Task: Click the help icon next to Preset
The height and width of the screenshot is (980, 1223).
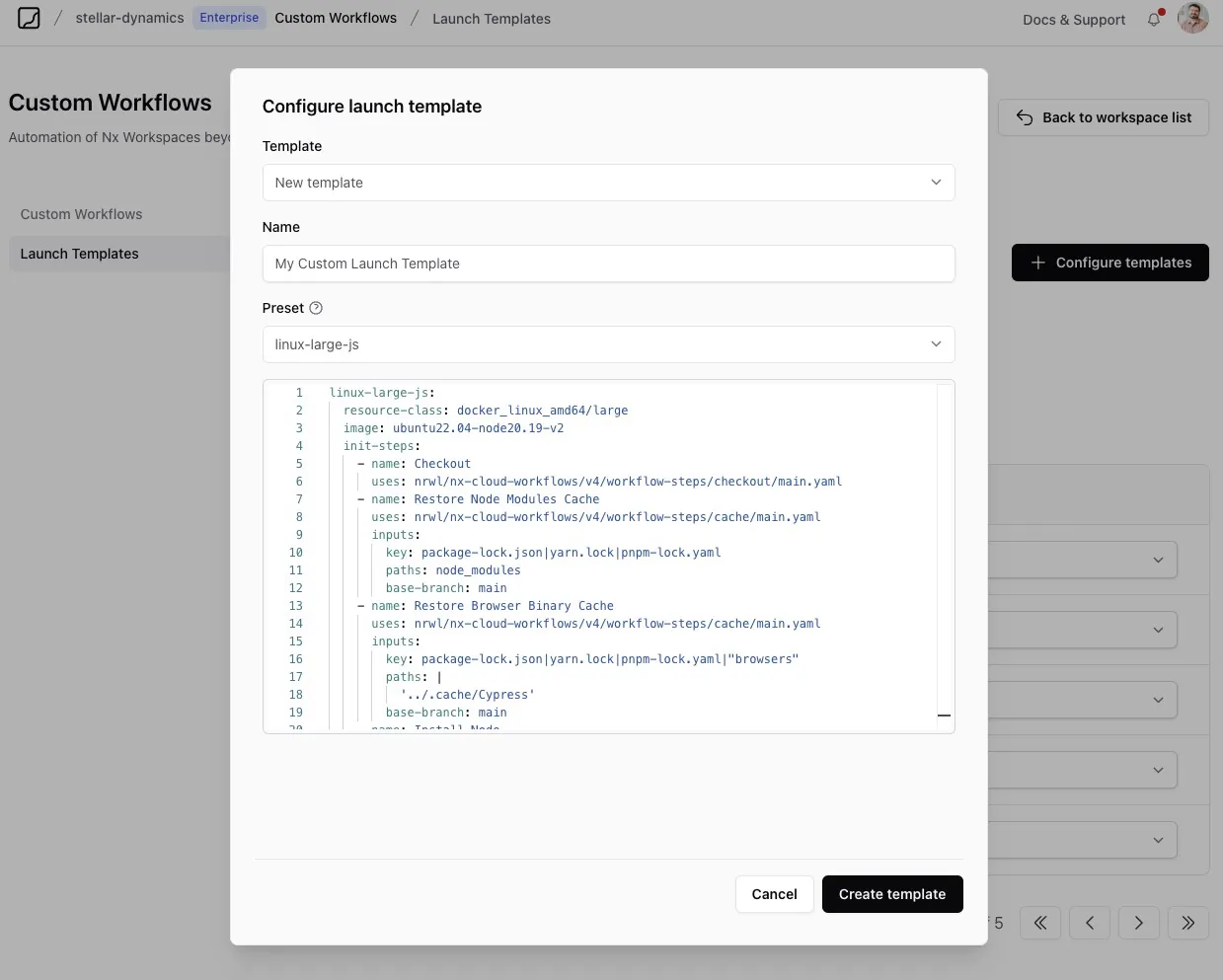Action: coord(315,307)
